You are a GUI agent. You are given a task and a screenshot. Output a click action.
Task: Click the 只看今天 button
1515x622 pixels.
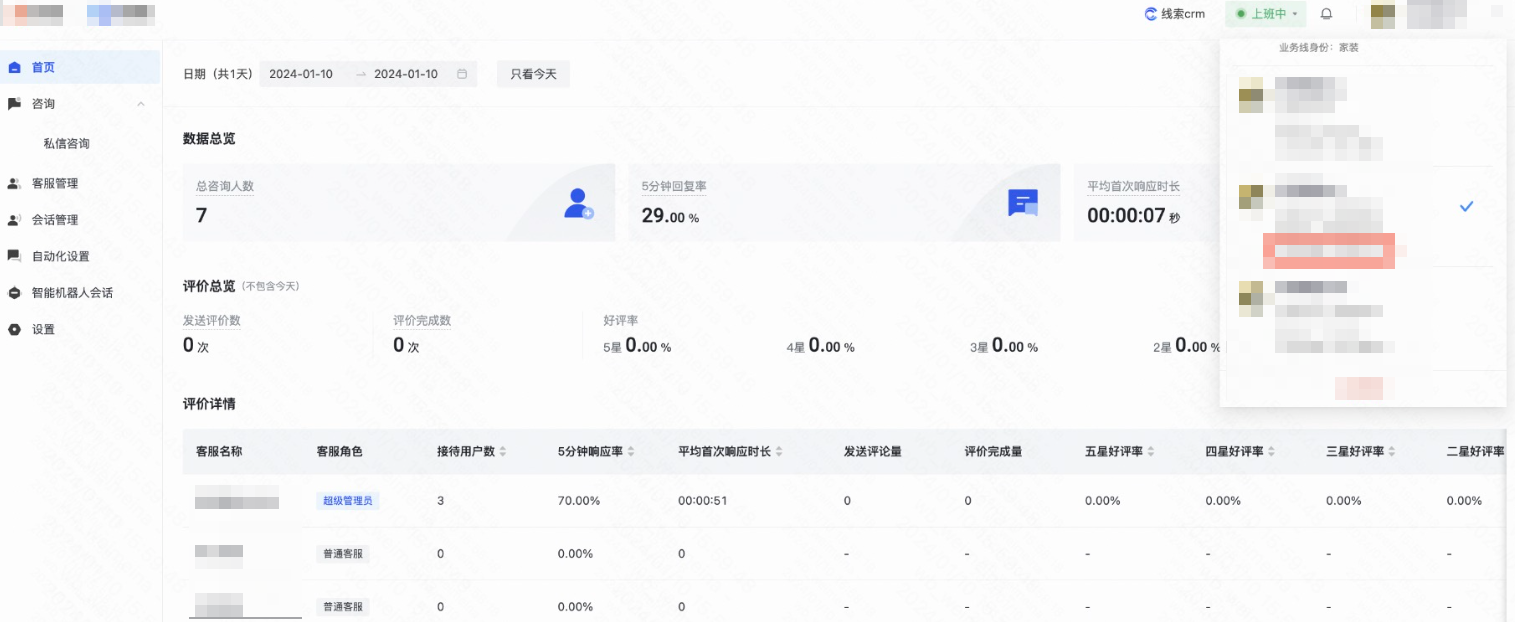(x=532, y=73)
